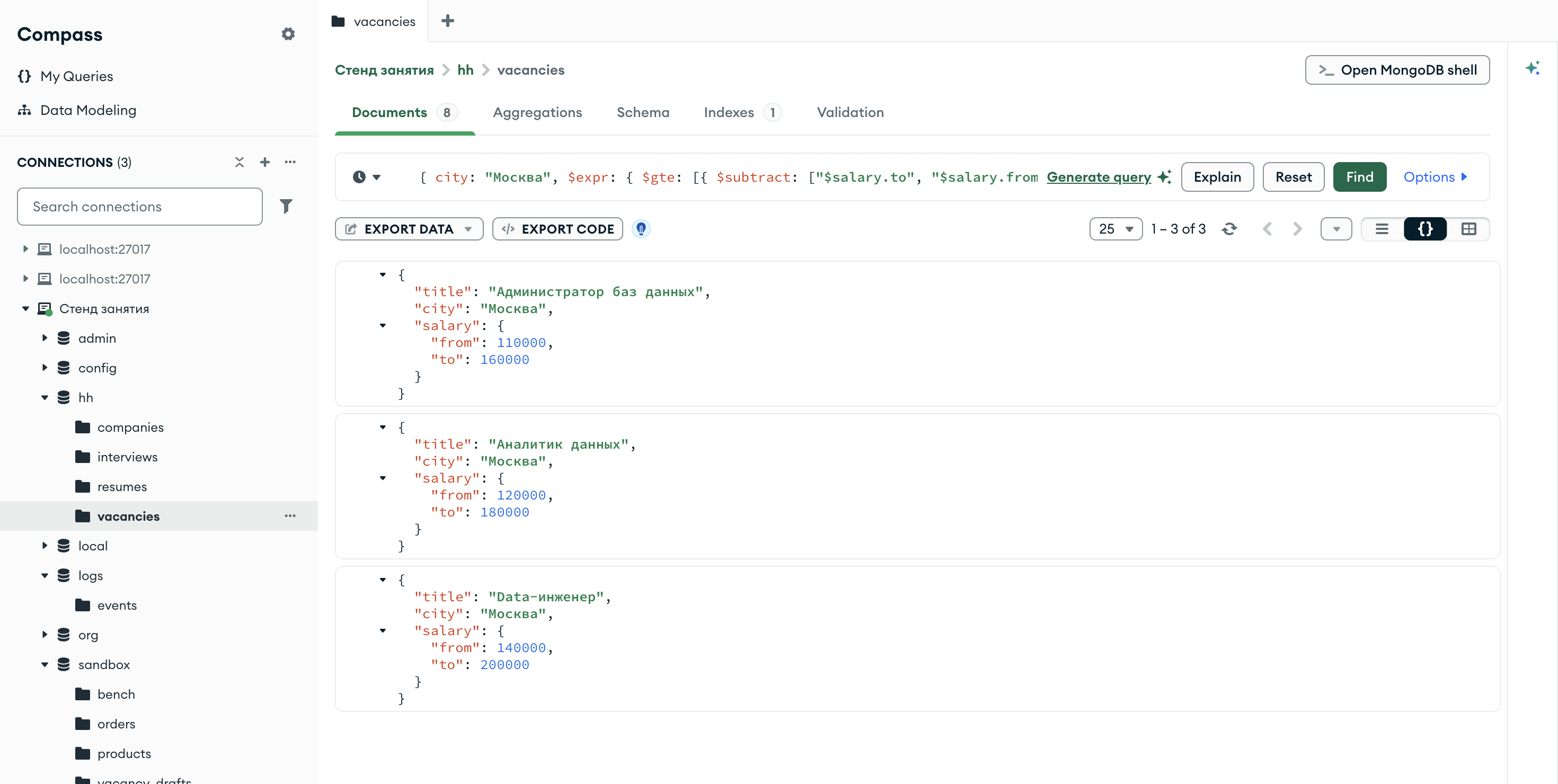Viewport: 1558px width, 784px height.
Task: Click the AI sparkle icon next to Generate query
Action: [1164, 176]
